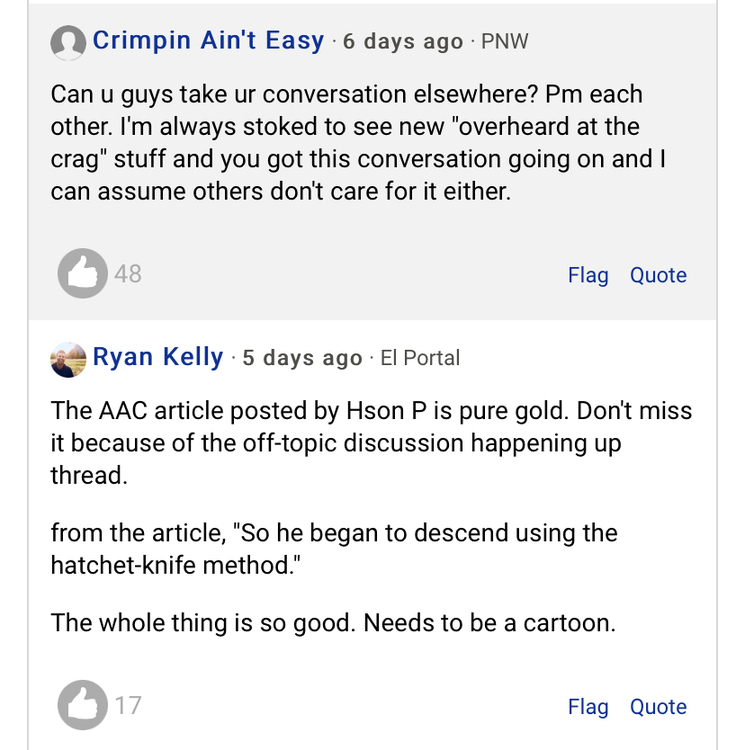The height and width of the screenshot is (750, 745).
Task: Like Crimpin Ain't Easy's post with thumbs-up
Action: [82, 273]
